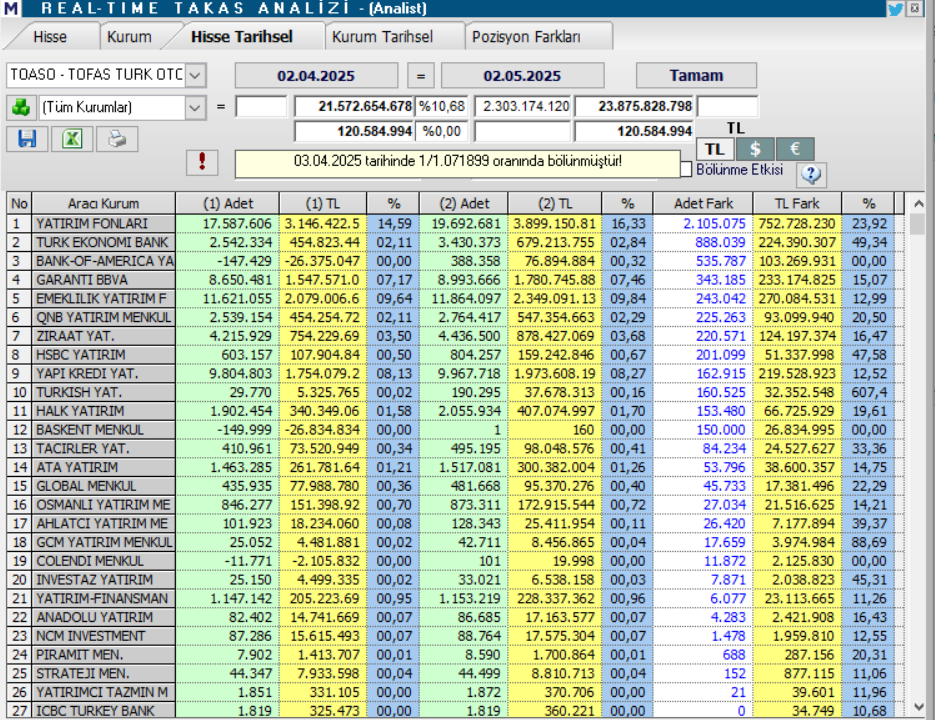Select EMEKLILIK YATIRIM F row

[456, 298]
